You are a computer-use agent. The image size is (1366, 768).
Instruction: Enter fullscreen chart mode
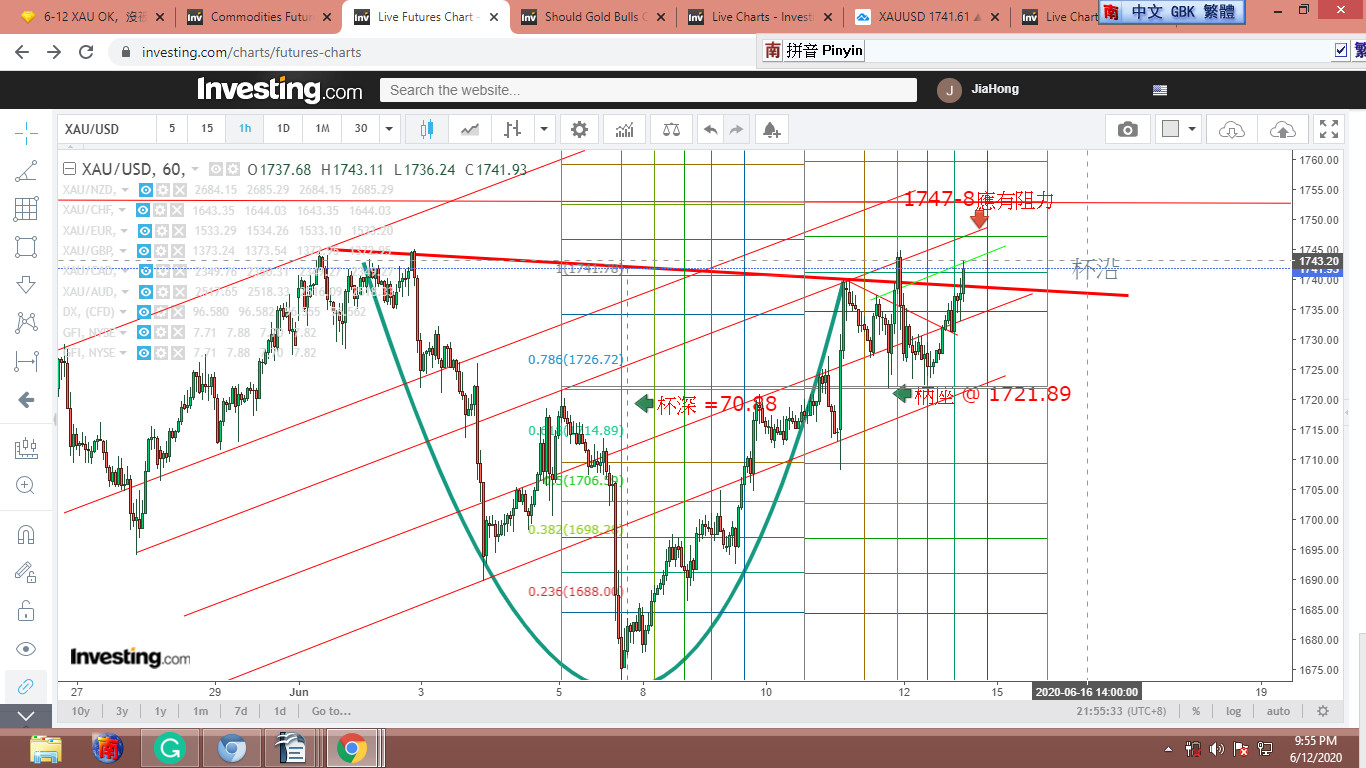tap(1329, 129)
